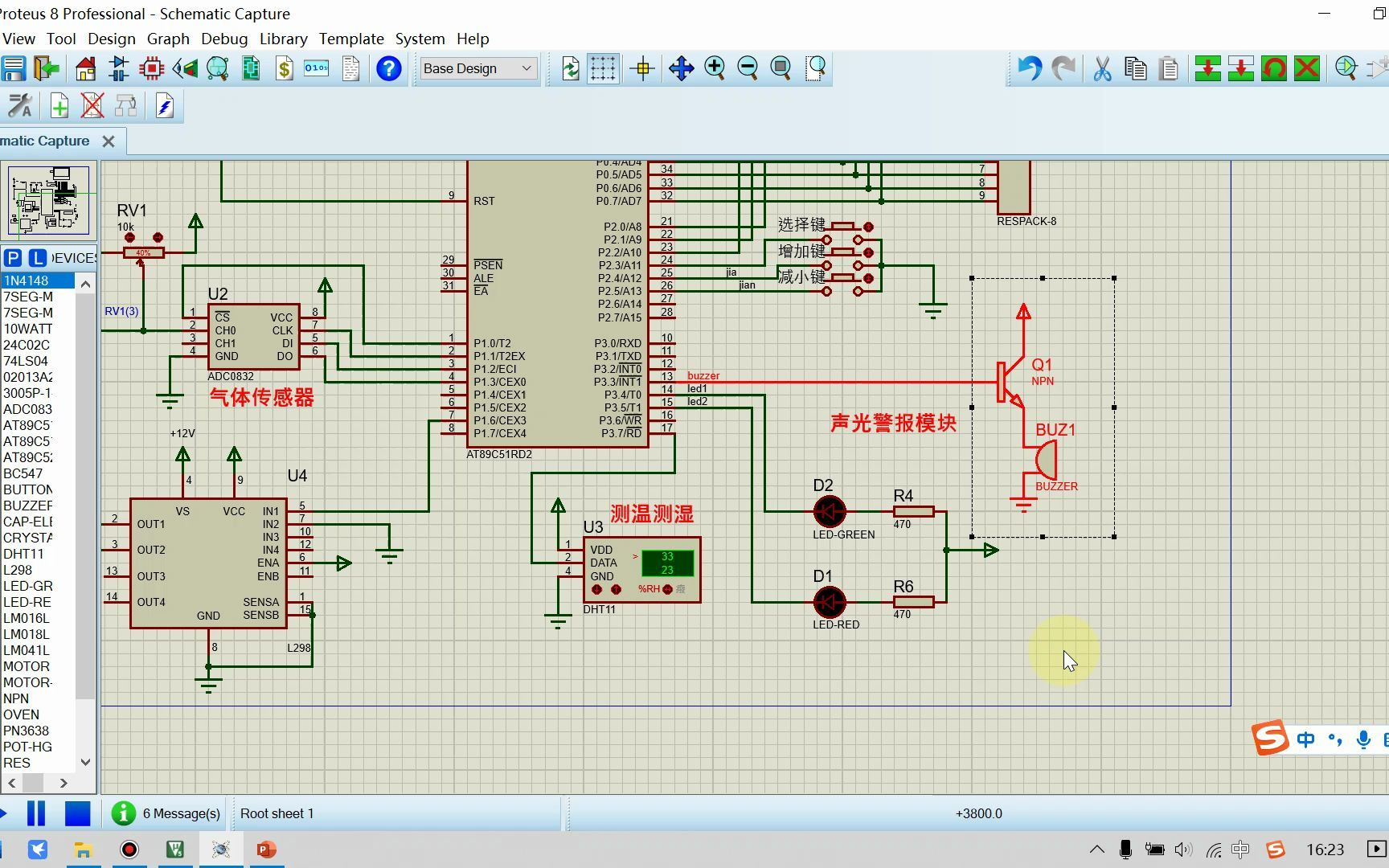Viewport: 1389px width, 868px height.
Task: Click the Copy to Clipboard icon
Action: click(1136, 68)
